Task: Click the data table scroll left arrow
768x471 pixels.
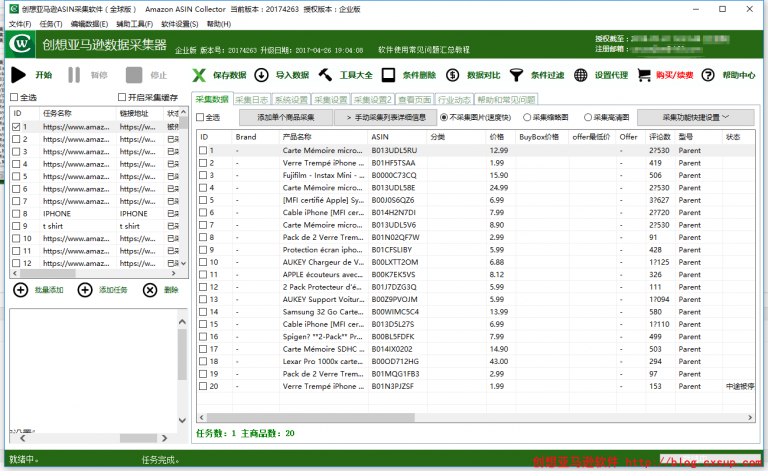Action: point(202,418)
